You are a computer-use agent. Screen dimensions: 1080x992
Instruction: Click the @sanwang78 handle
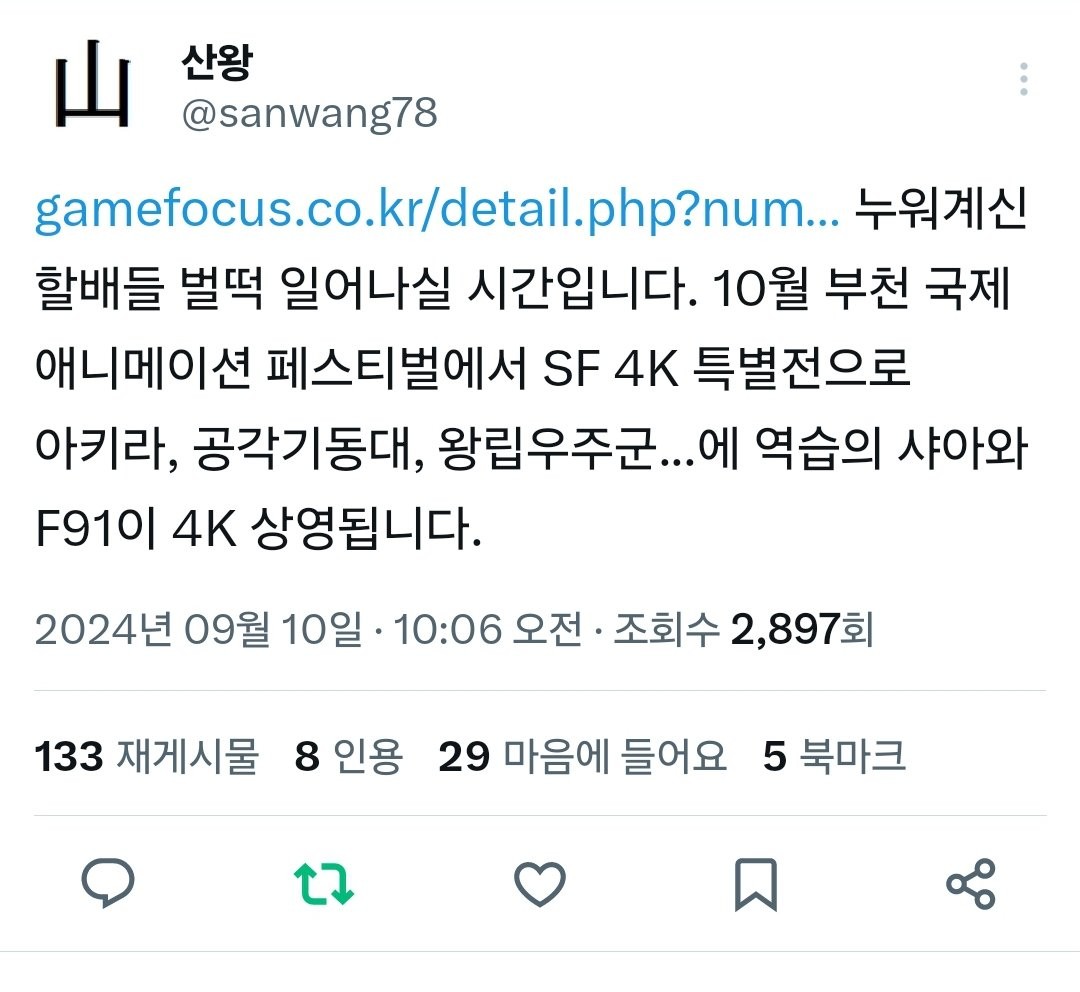309,112
